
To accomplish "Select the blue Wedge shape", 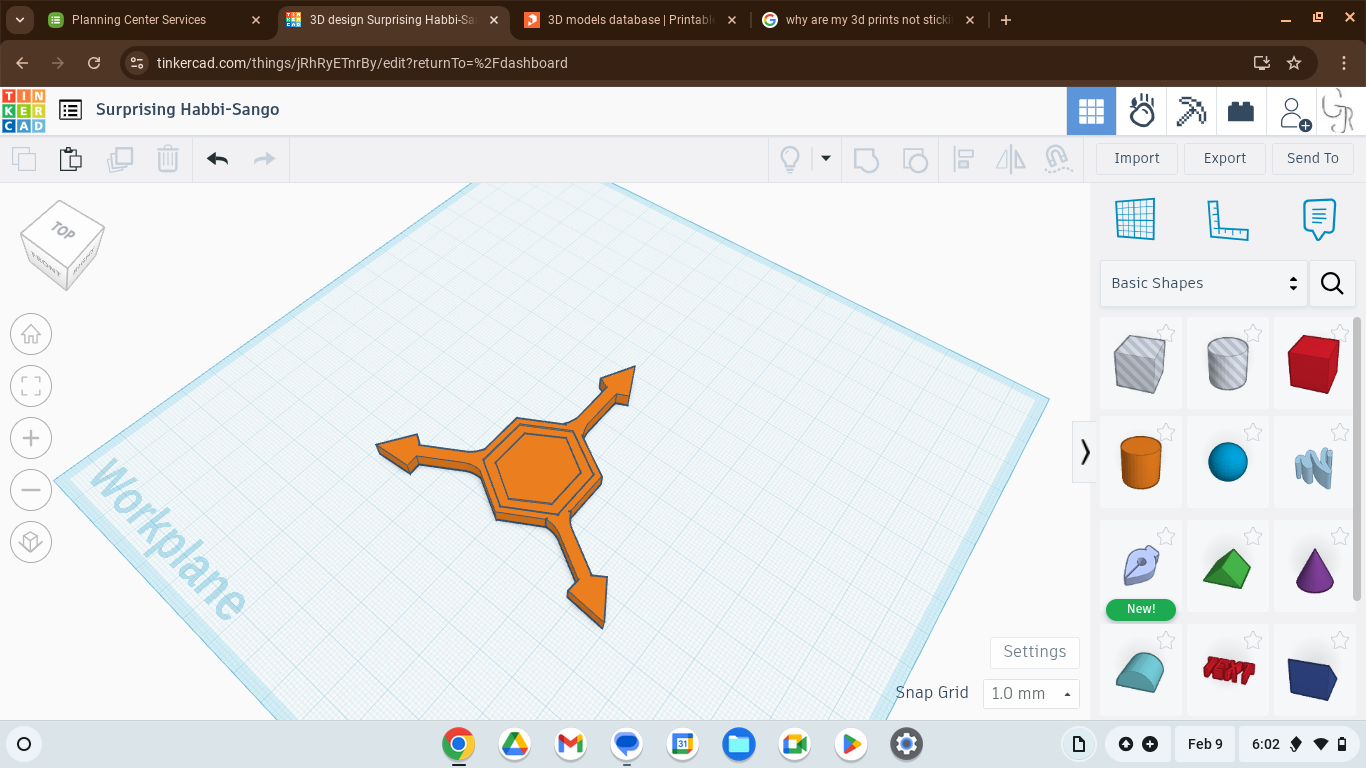I will (x=1314, y=669).
